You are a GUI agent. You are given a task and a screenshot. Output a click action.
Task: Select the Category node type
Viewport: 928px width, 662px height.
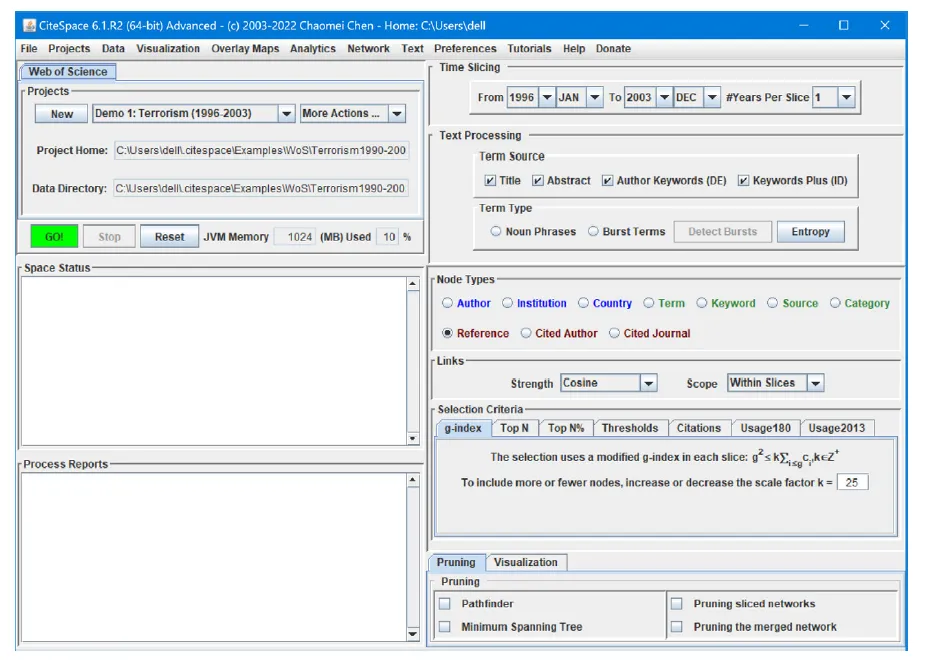click(835, 303)
